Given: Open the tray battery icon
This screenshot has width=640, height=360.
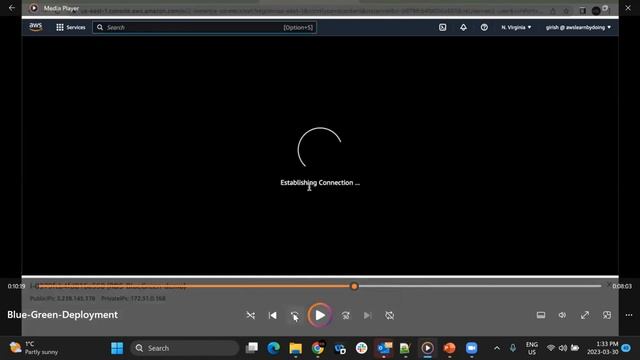Looking at the screenshot, I should point(575,348).
